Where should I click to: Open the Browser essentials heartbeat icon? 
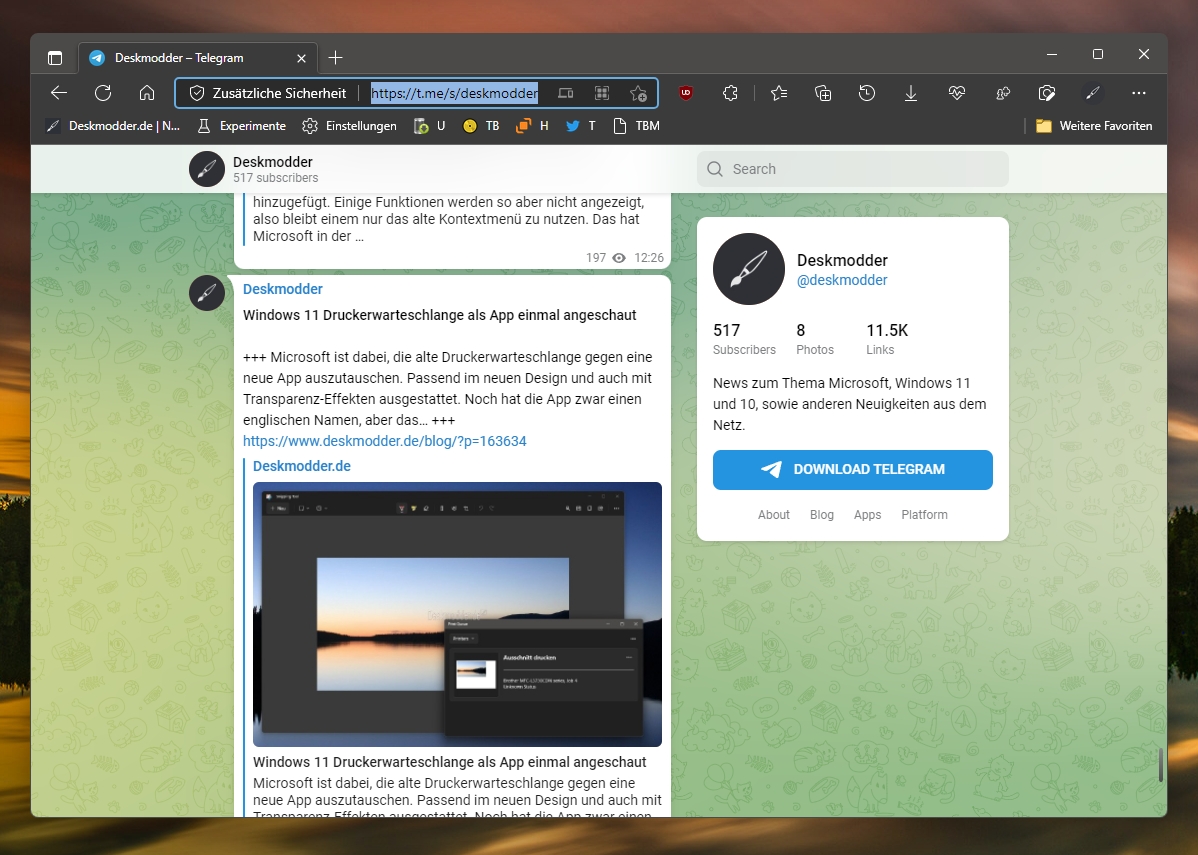(x=957, y=93)
